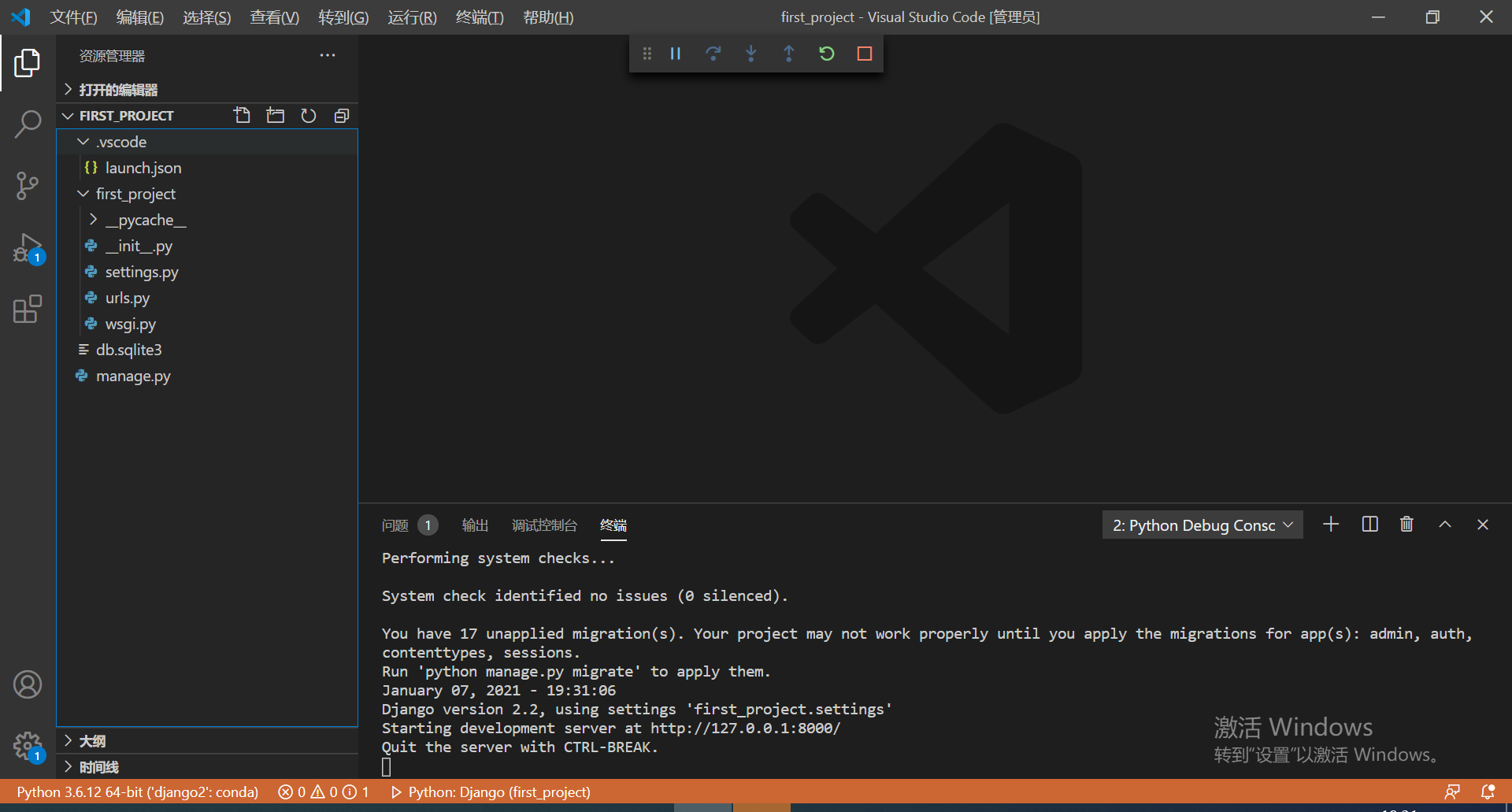Open the Go menu
Image resolution: width=1512 pixels, height=812 pixels.
coord(343,17)
